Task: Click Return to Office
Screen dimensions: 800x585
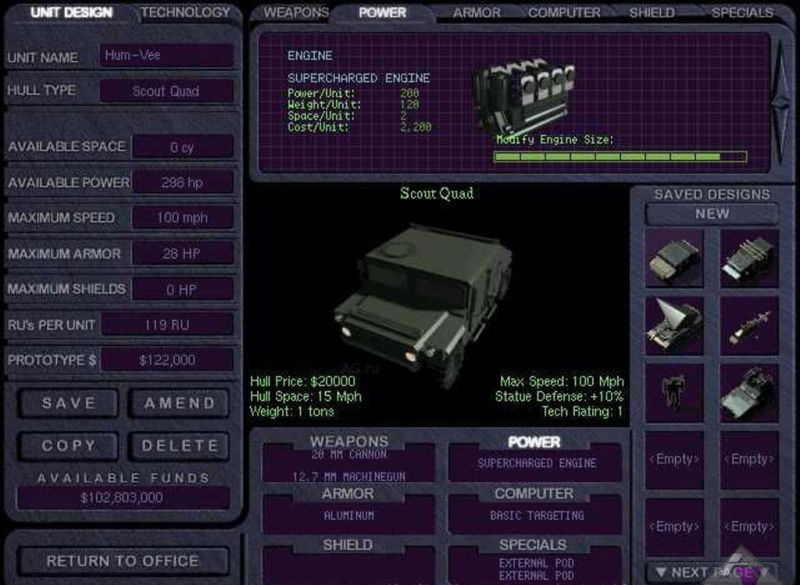Action: (122, 561)
